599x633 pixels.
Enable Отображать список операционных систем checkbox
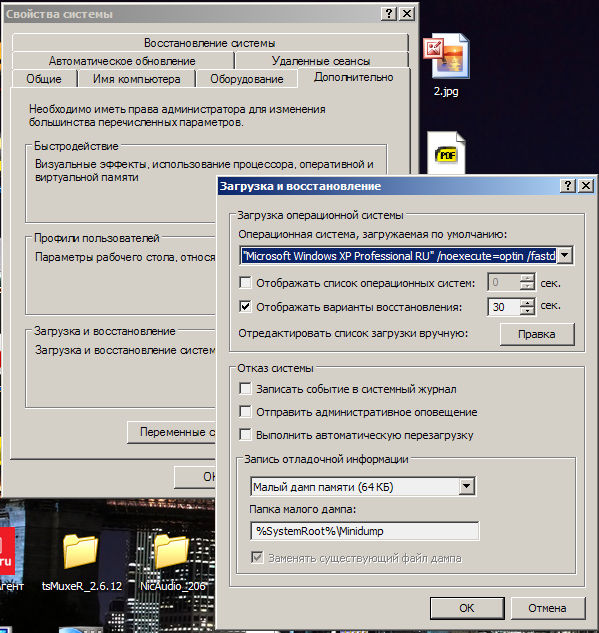point(245,283)
